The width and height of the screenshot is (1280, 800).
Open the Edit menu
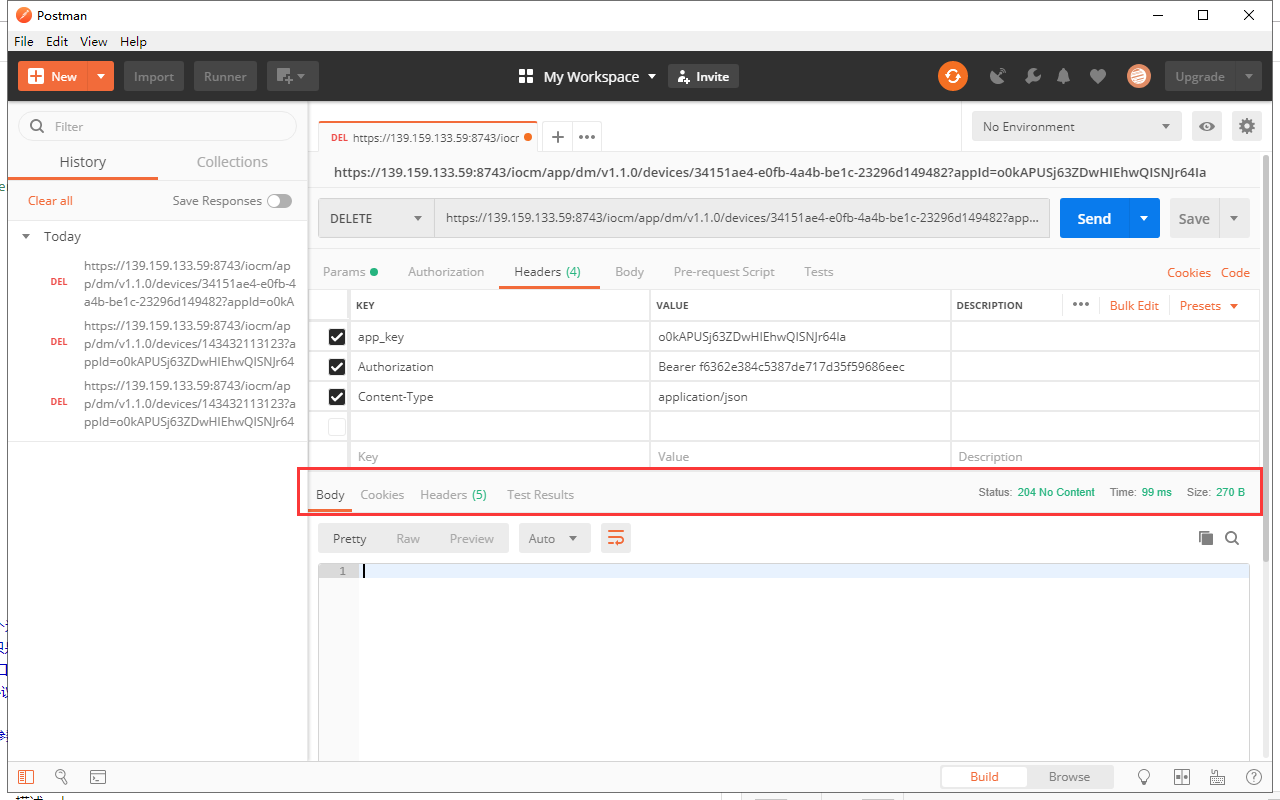click(x=57, y=41)
